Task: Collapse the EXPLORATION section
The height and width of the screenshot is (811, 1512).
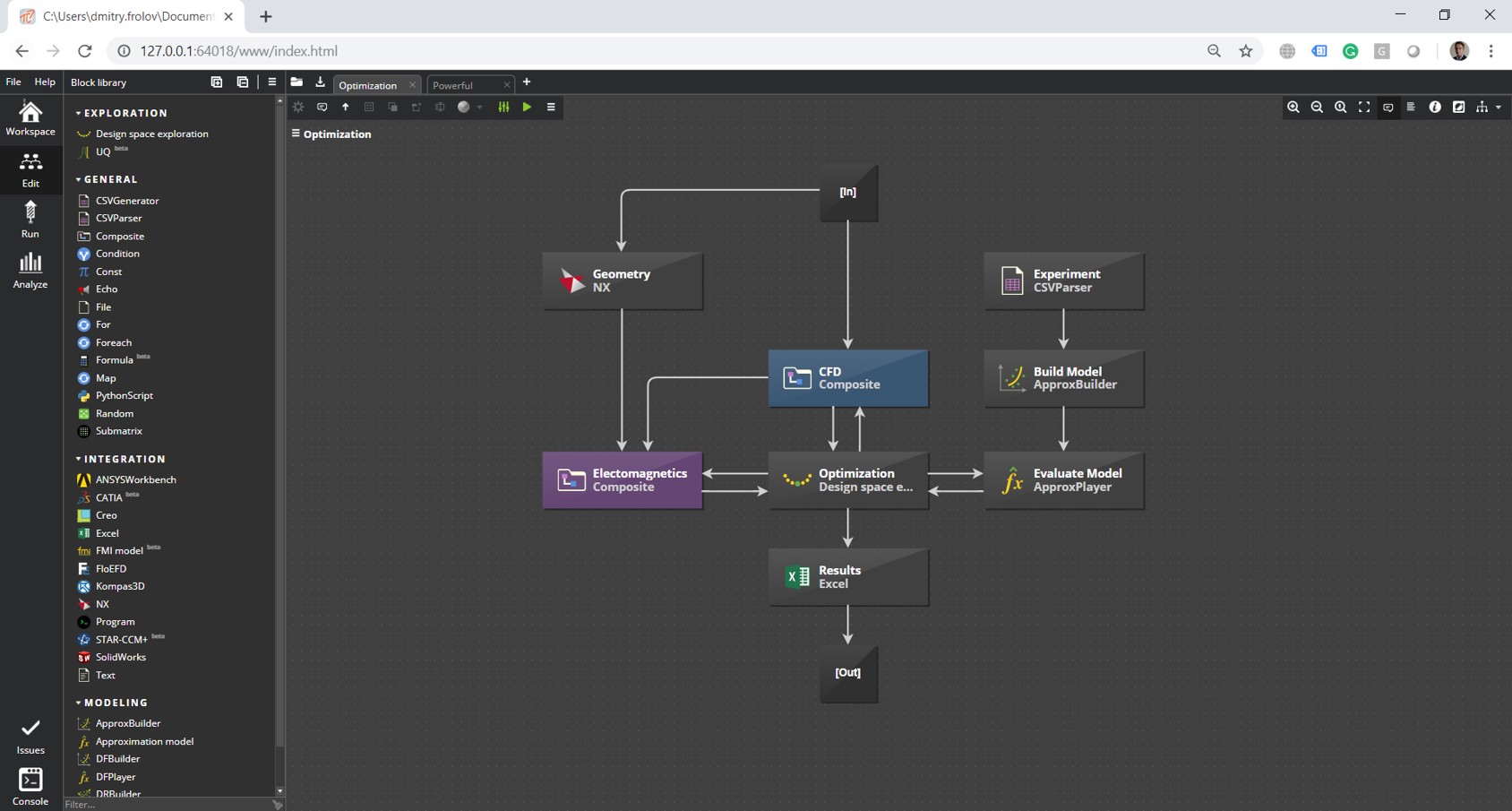Action: click(x=78, y=113)
